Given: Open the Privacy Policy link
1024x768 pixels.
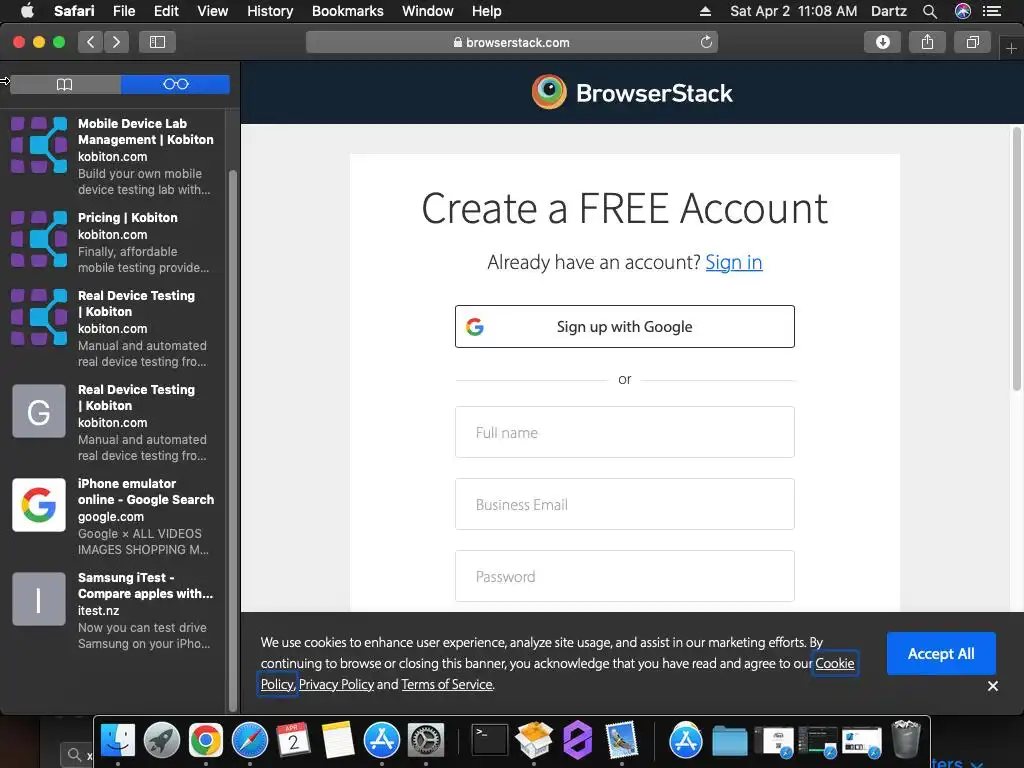Looking at the screenshot, I should pyautogui.click(x=336, y=684).
